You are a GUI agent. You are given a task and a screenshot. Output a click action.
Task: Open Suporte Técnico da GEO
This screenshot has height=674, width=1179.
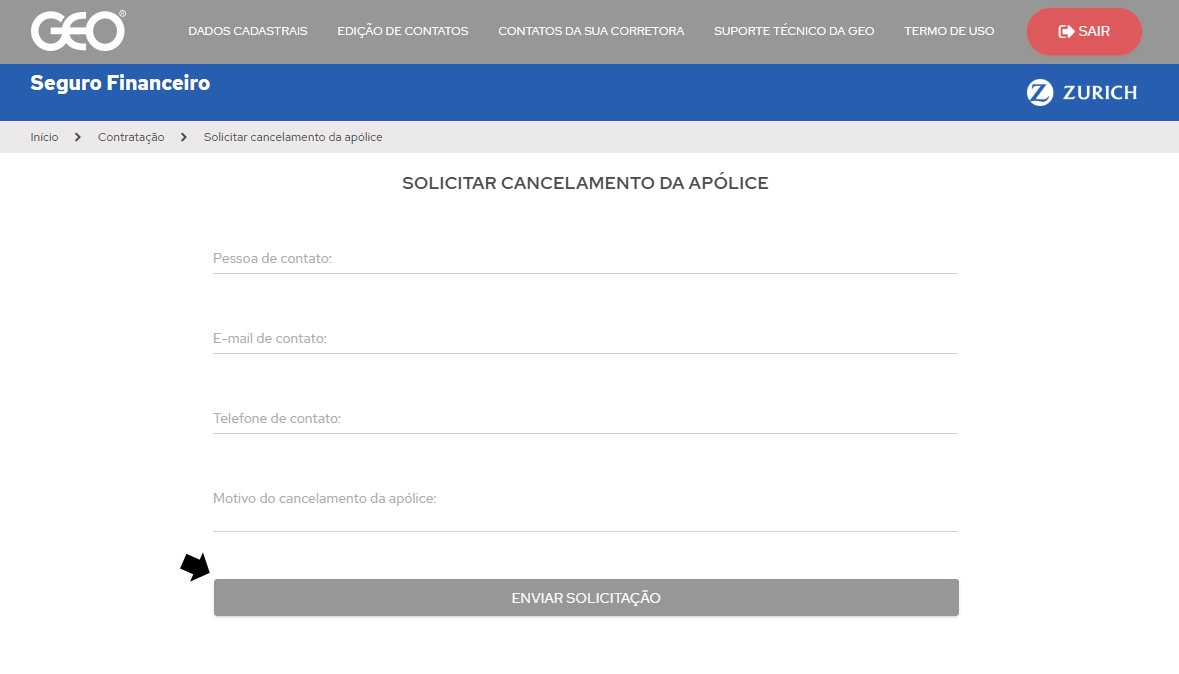click(794, 31)
